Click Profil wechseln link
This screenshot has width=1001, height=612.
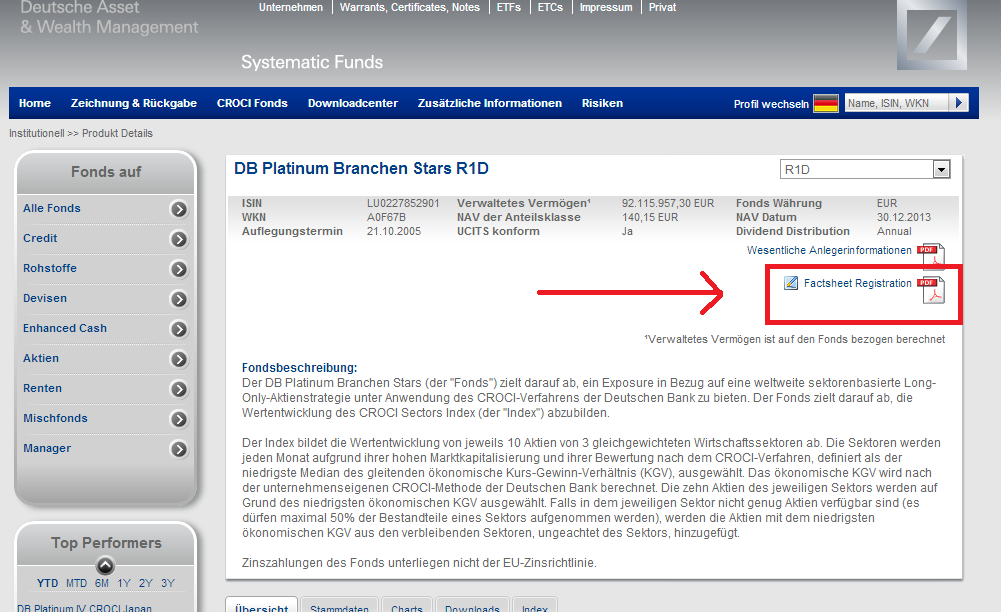coord(771,104)
